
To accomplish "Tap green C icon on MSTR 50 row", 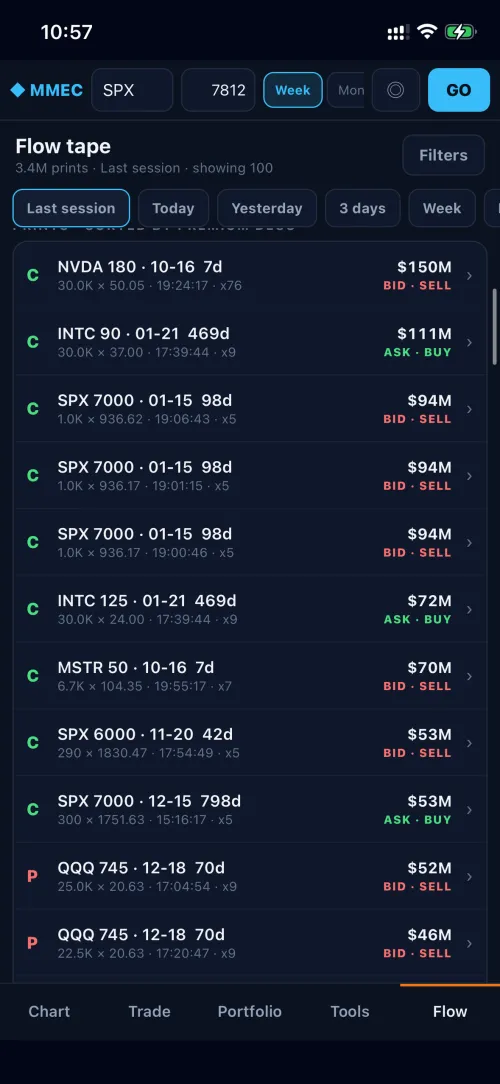I will (33, 676).
